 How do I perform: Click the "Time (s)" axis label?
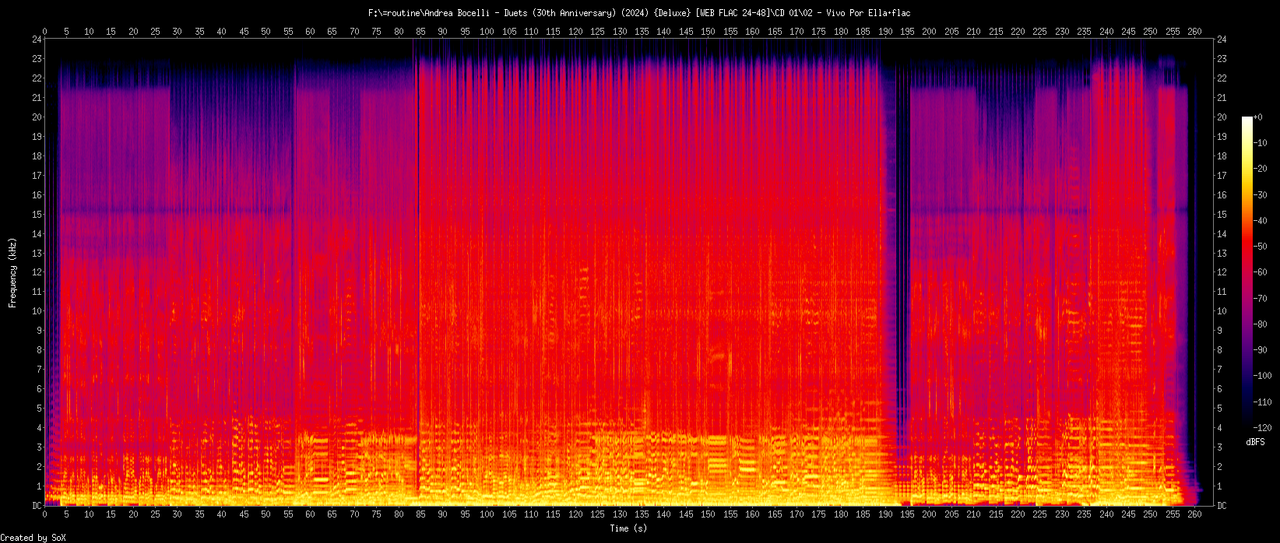pyautogui.click(x=628, y=527)
